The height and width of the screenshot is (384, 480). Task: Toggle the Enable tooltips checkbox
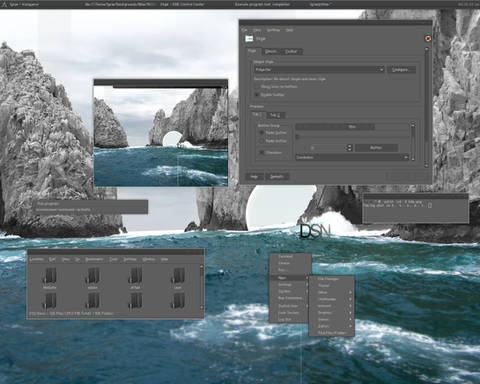(x=256, y=95)
